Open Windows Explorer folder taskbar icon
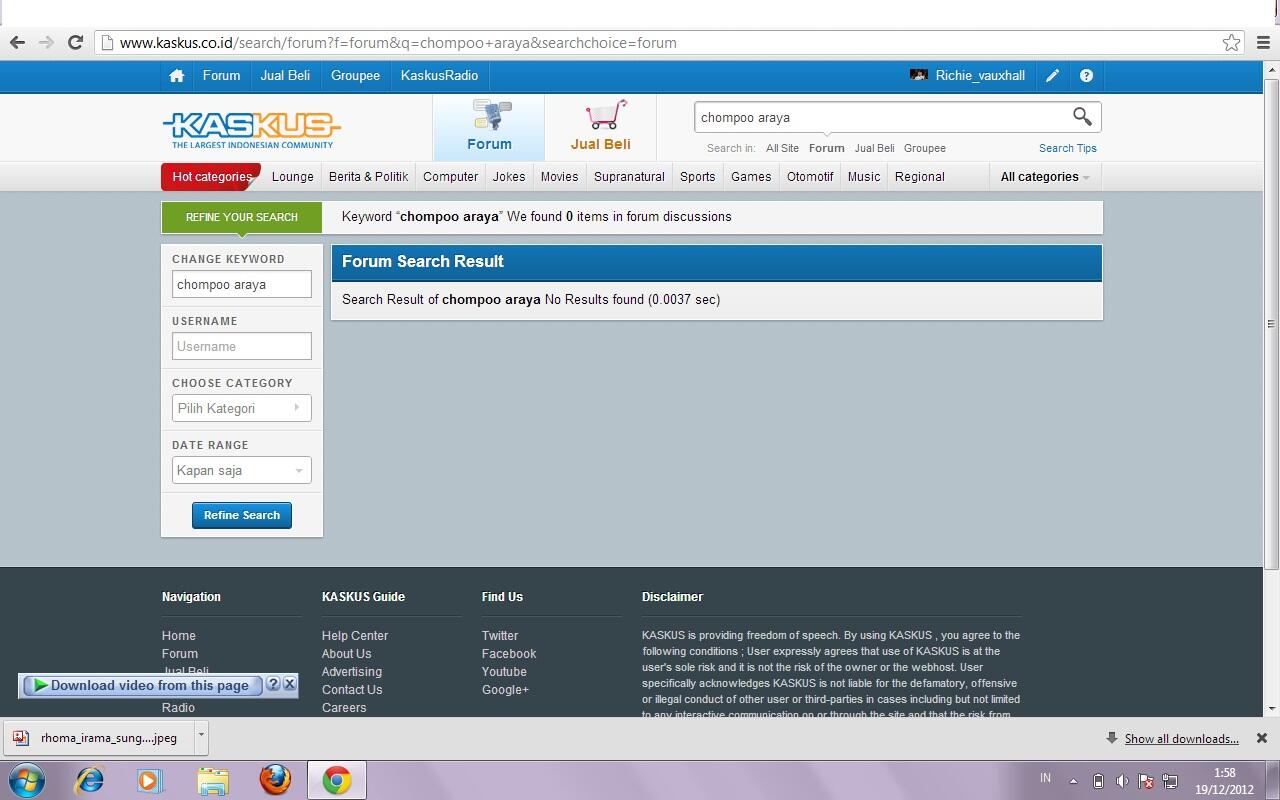The width and height of the screenshot is (1280, 800). pyautogui.click(x=212, y=780)
